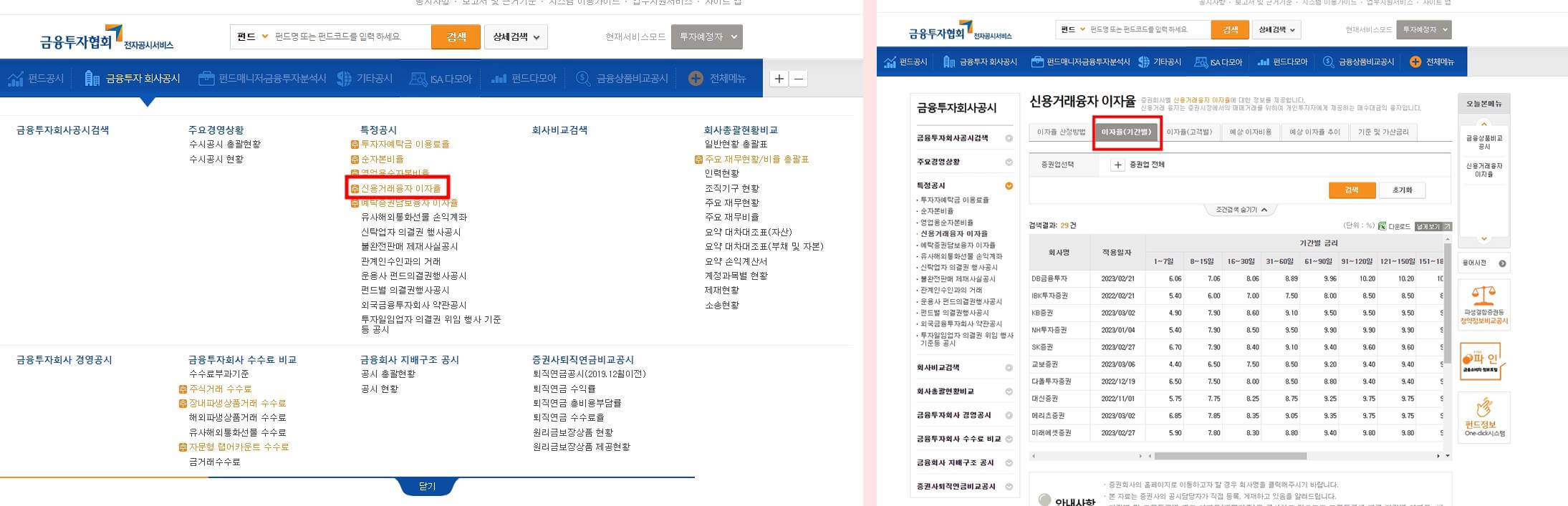The image size is (1568, 506).
Task: Click 금융상품비교공시 icon in left nav
Action: (x=583, y=79)
